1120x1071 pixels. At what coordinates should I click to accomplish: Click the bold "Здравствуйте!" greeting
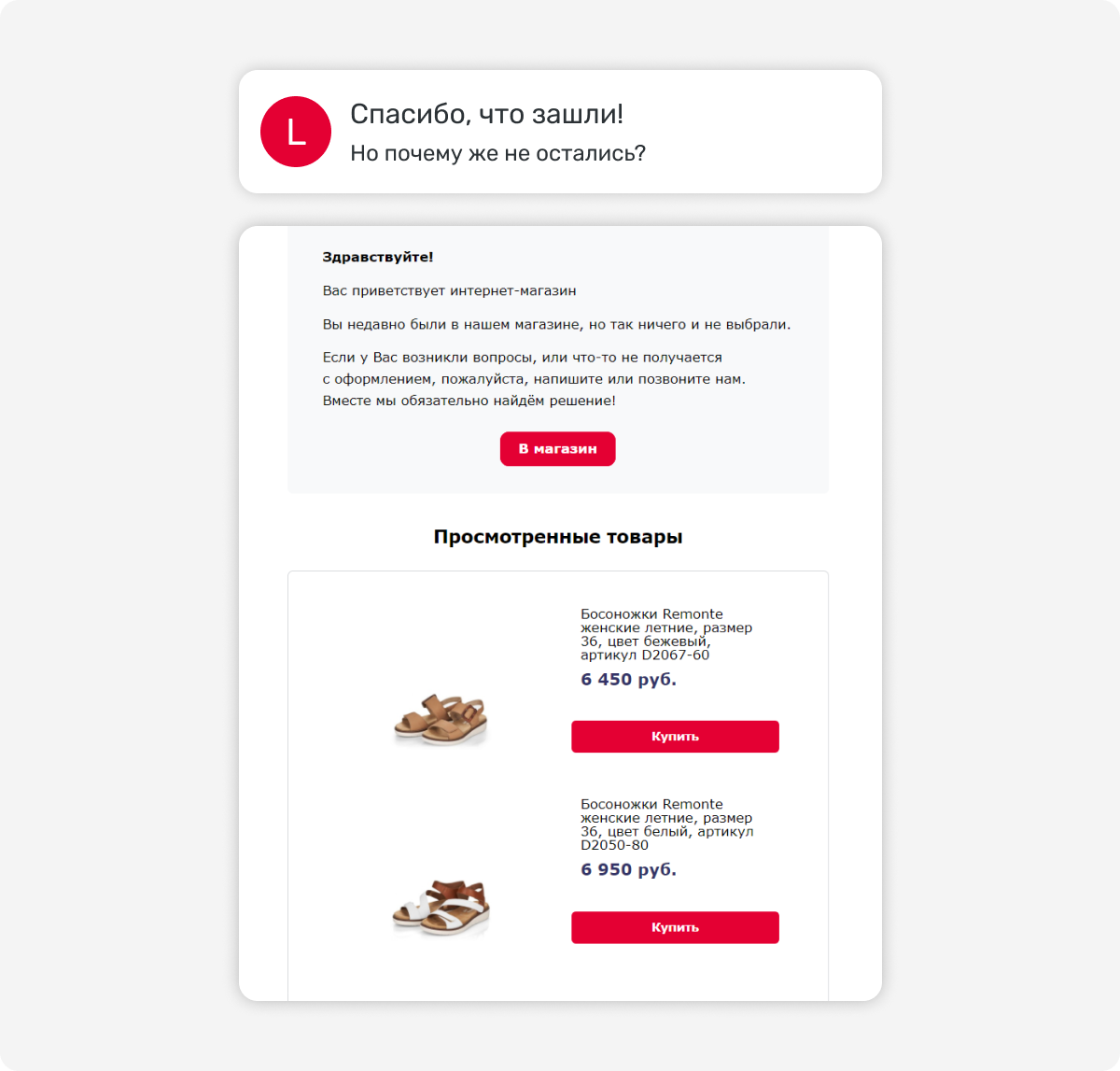point(378,257)
